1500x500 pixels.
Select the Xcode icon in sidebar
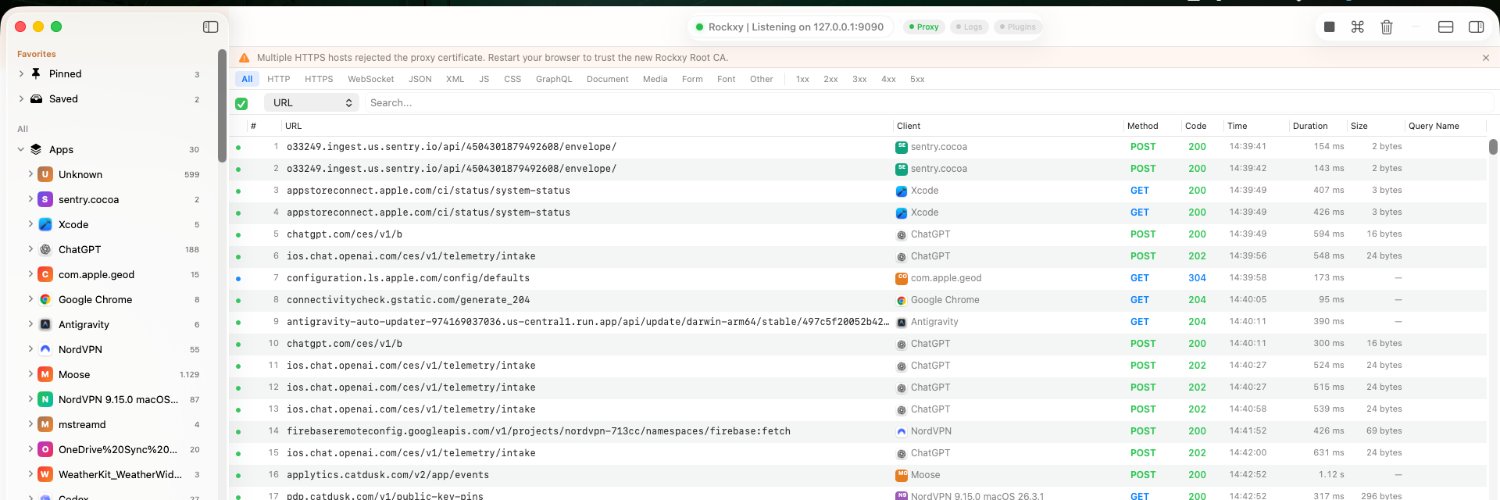(45, 224)
